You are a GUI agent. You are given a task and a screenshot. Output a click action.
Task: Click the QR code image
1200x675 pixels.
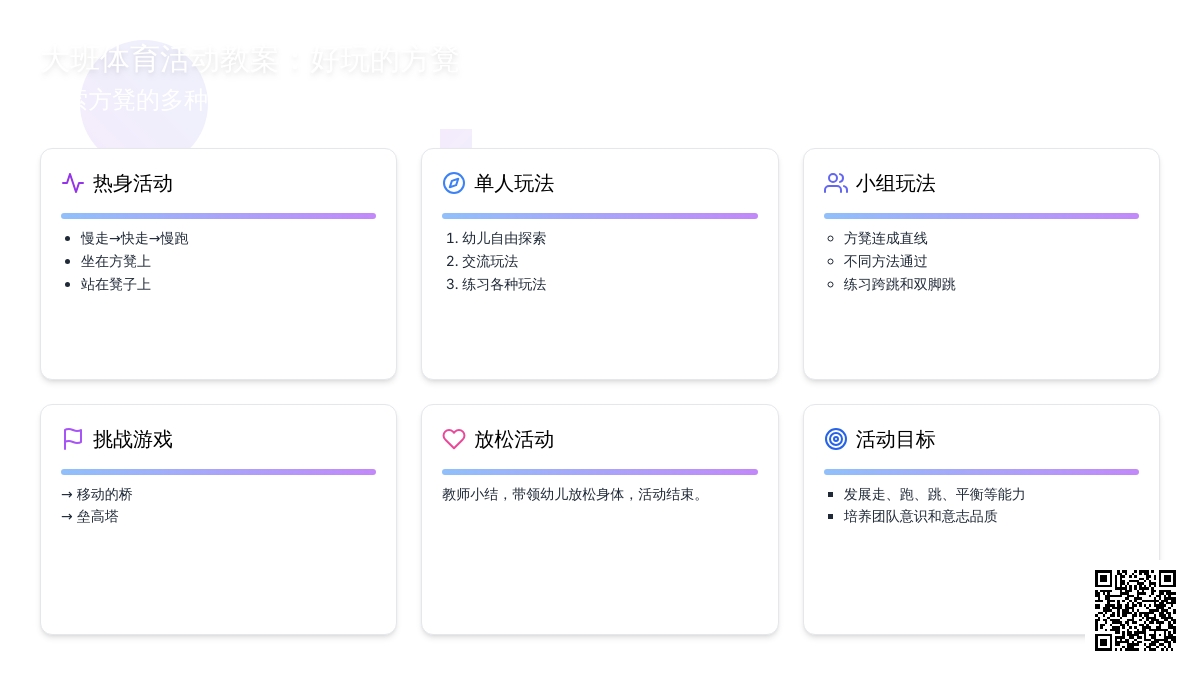tap(1135, 610)
